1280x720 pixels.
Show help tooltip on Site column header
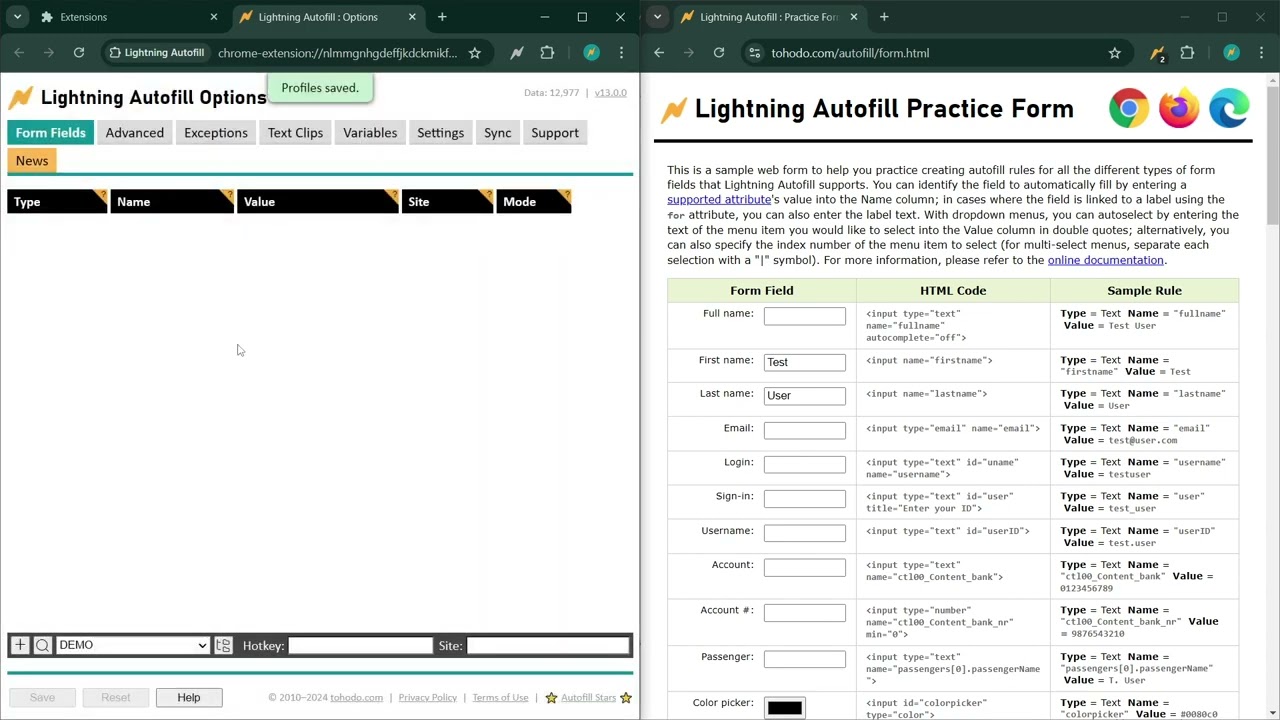pos(488,195)
